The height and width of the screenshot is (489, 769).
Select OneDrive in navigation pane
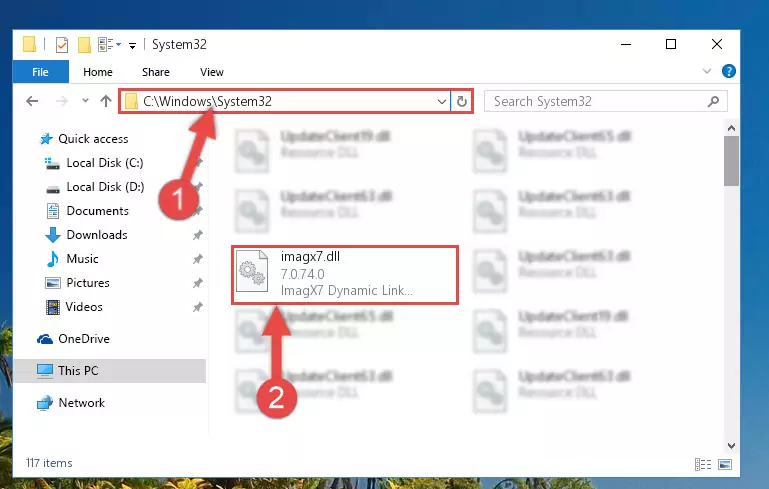tap(84, 339)
